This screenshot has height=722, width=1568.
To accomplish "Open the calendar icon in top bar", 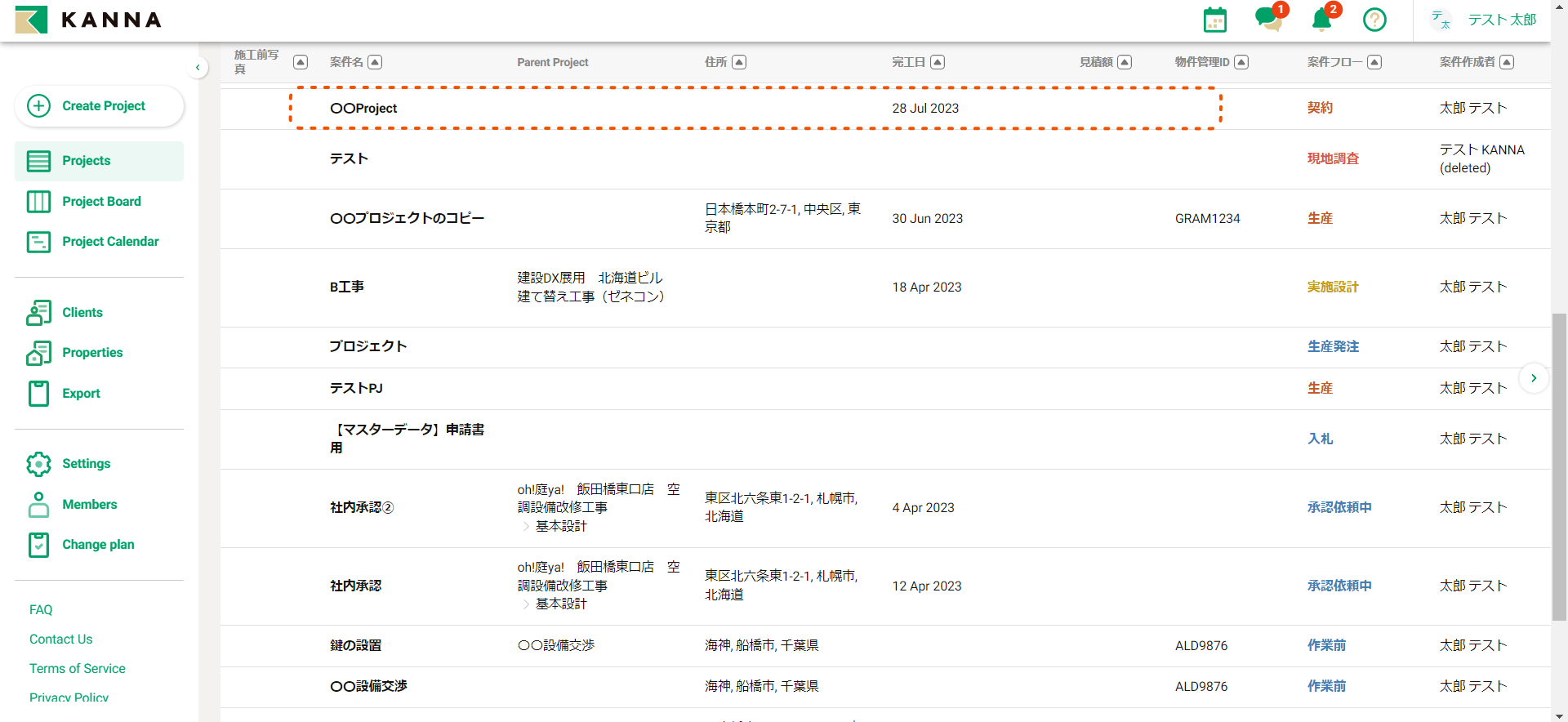I will (1214, 20).
